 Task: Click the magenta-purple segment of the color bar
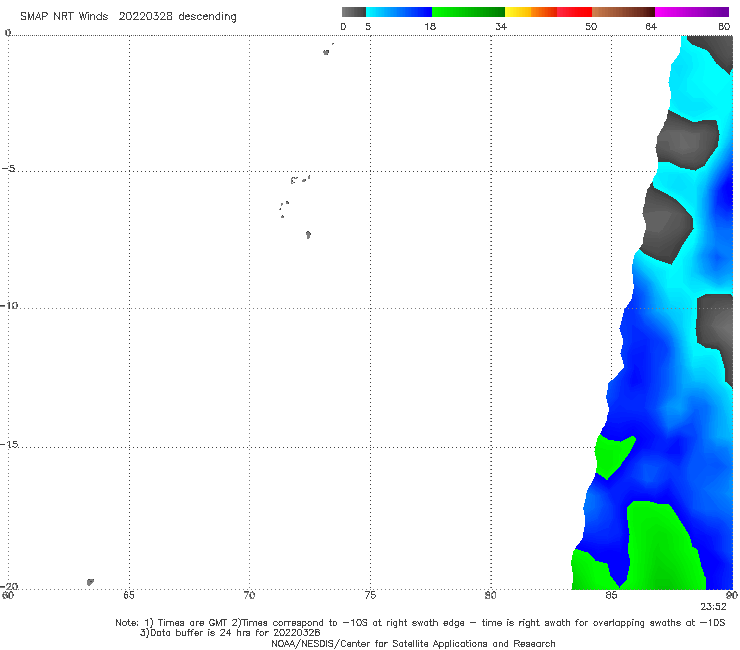(x=692, y=12)
